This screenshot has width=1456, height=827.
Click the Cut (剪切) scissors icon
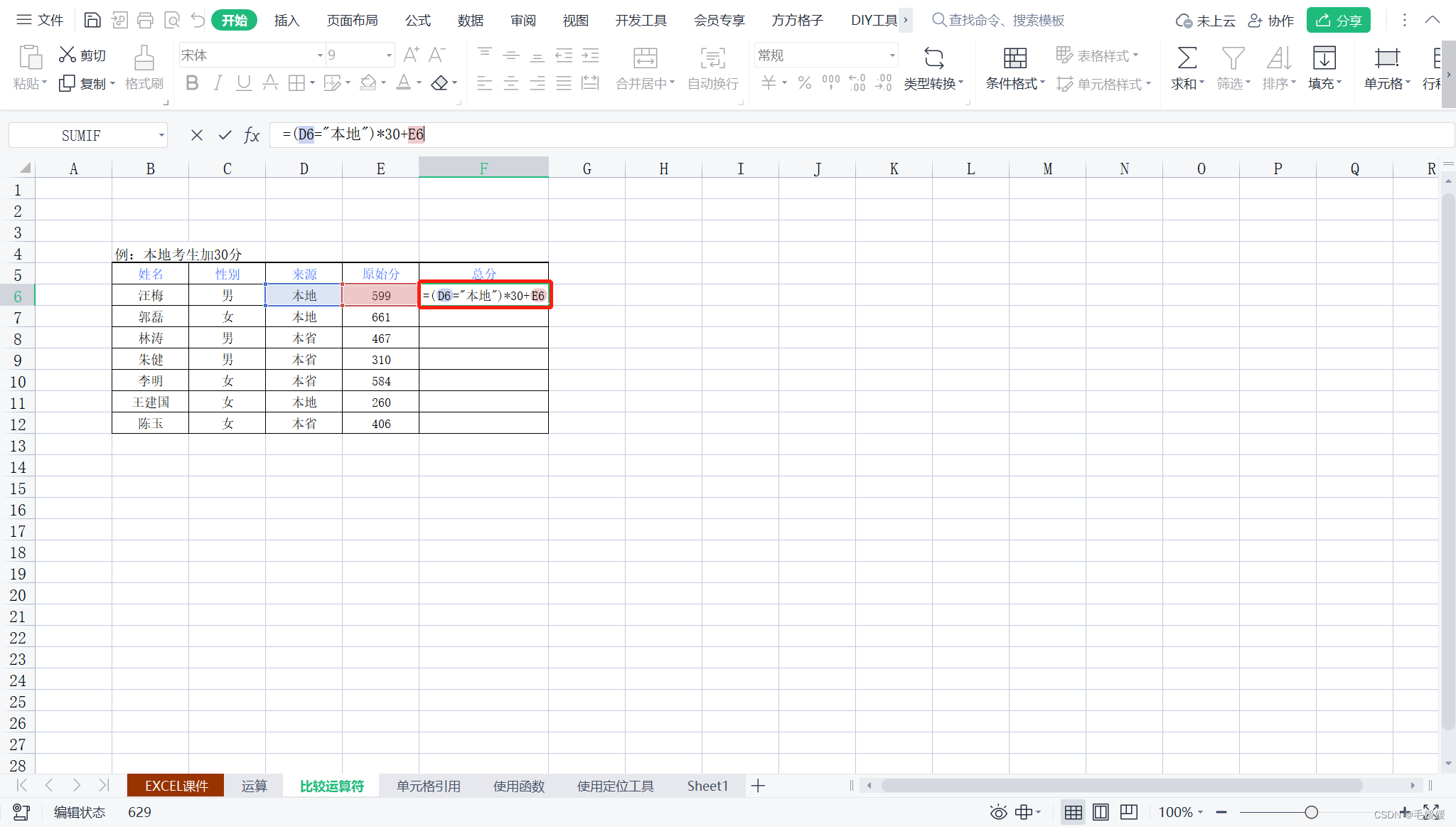point(67,55)
